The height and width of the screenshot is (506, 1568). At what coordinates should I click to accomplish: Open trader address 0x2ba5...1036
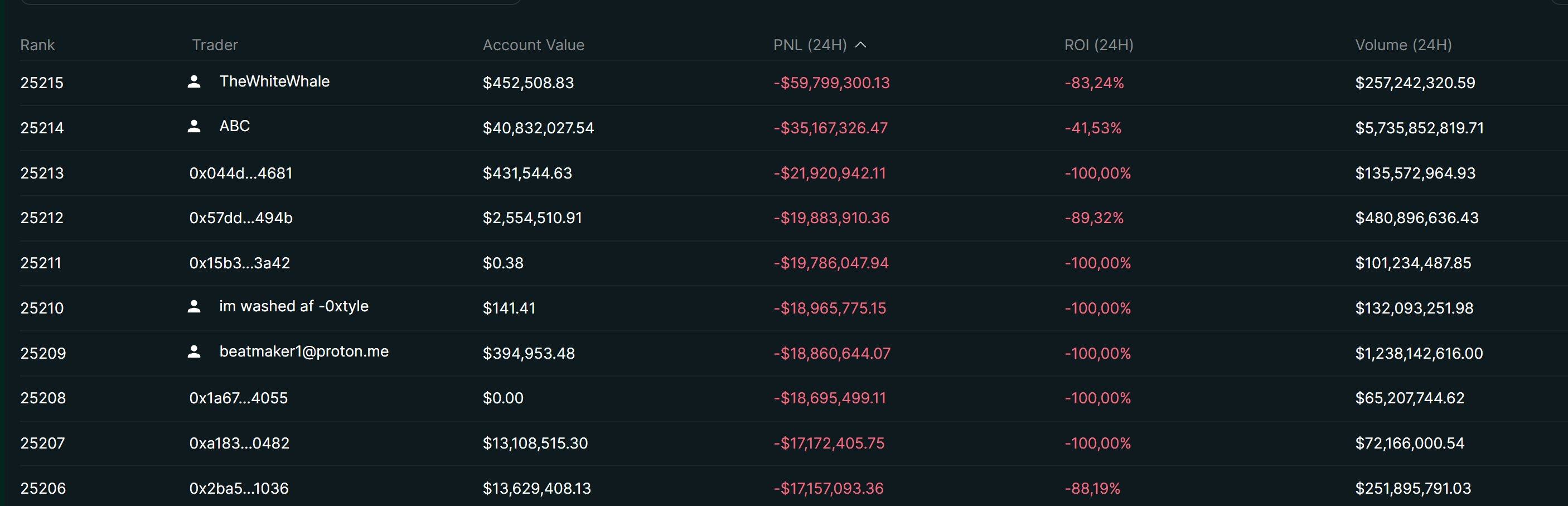point(239,488)
